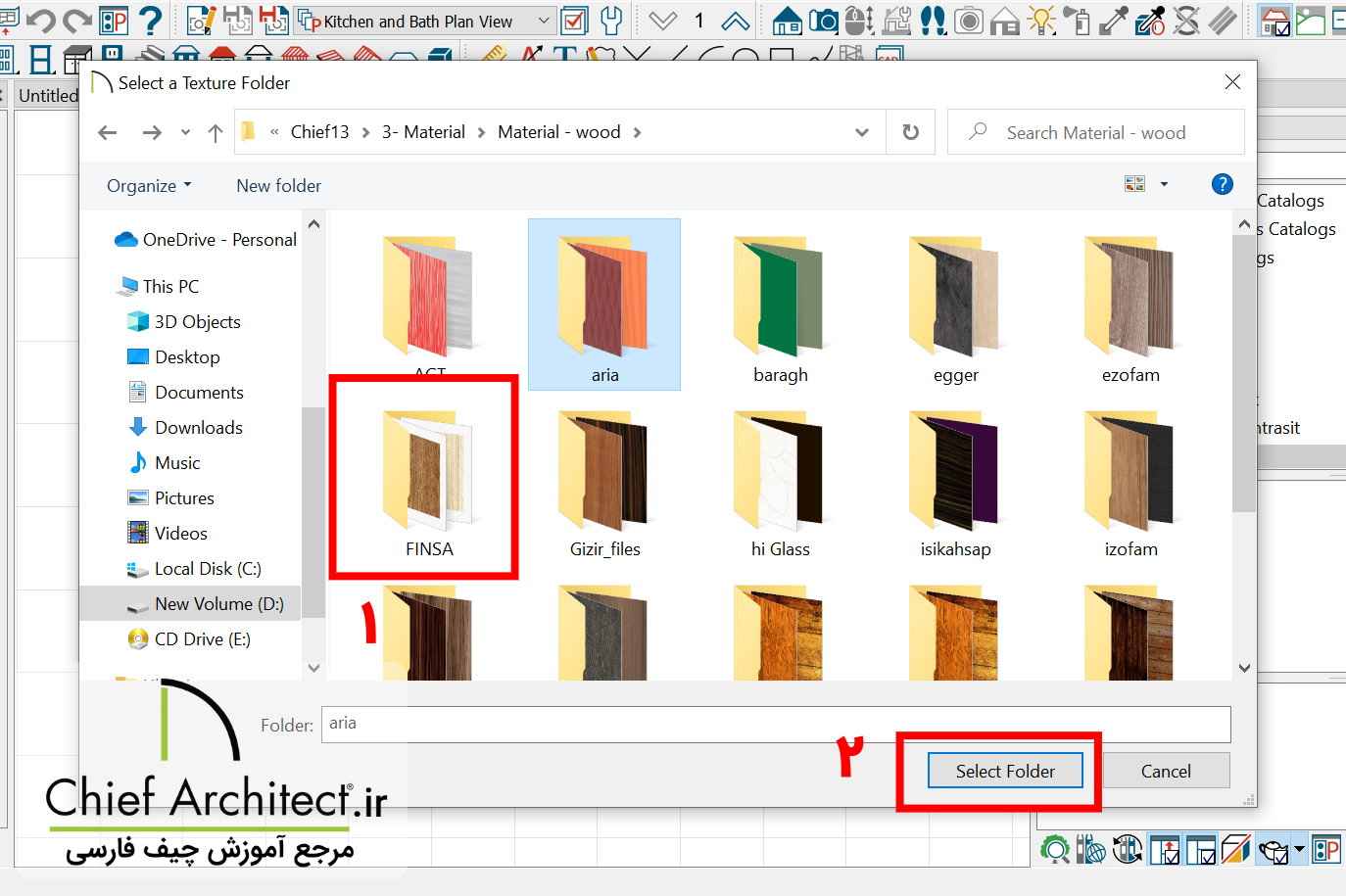
Task: Cancel the texture folder dialog
Action: tap(1165, 771)
